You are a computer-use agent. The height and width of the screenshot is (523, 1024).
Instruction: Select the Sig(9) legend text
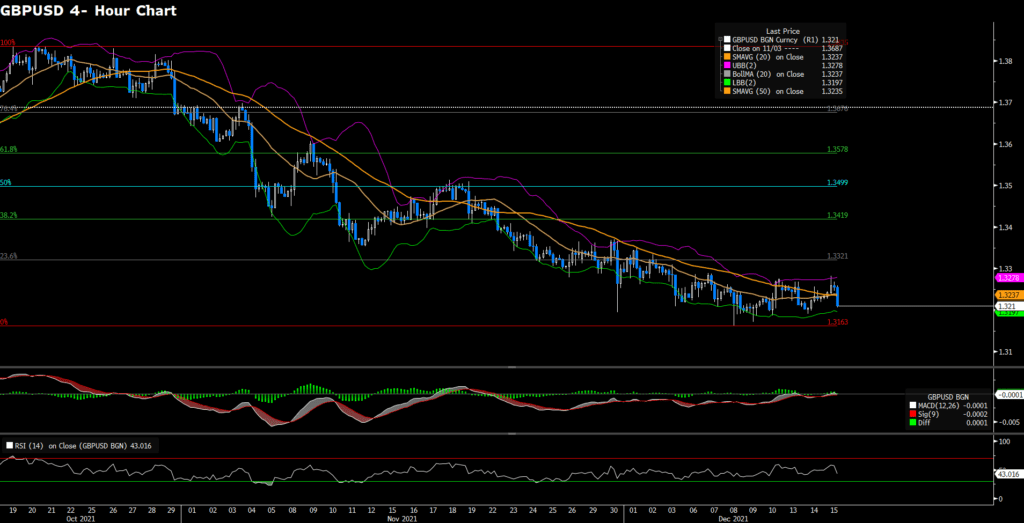(927, 414)
